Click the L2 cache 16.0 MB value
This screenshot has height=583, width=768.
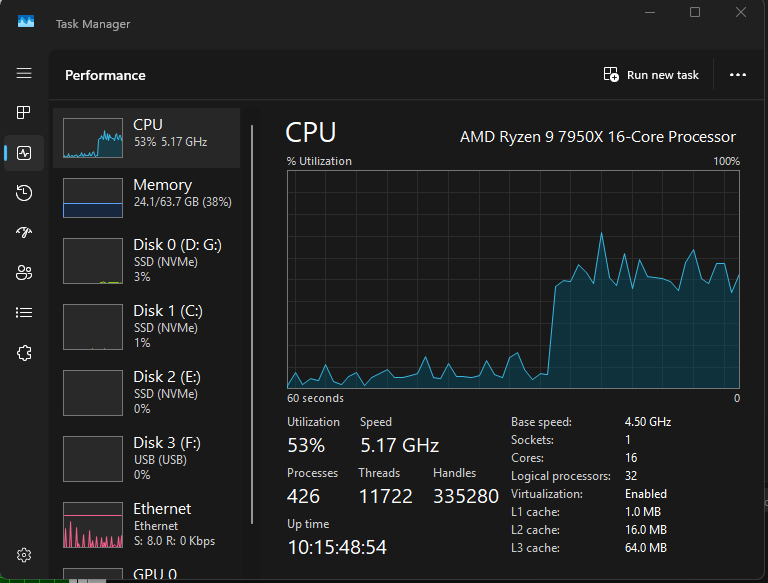click(x=646, y=530)
